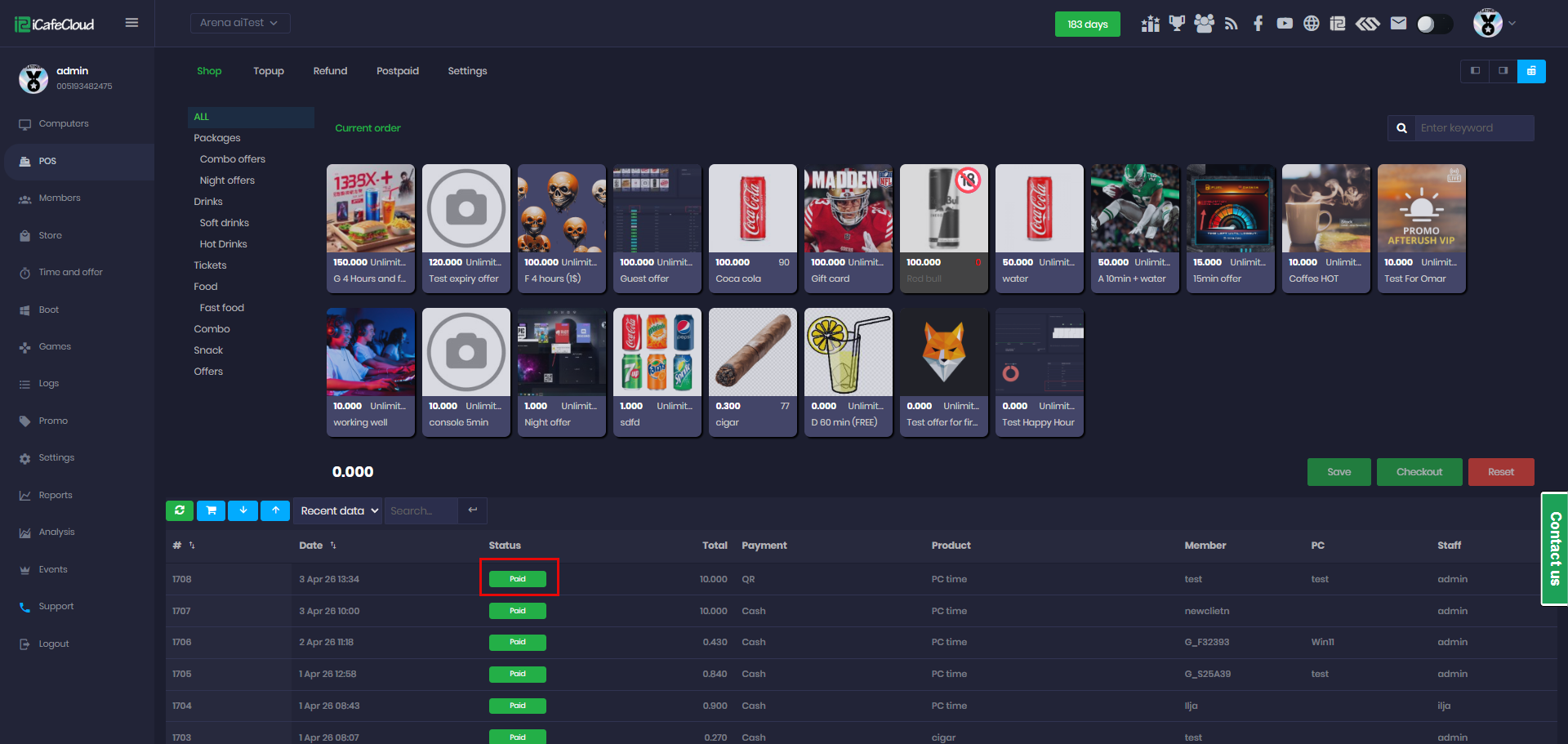This screenshot has width=1568, height=744.
Task: Add Coca cola product to order
Action: pos(752,228)
